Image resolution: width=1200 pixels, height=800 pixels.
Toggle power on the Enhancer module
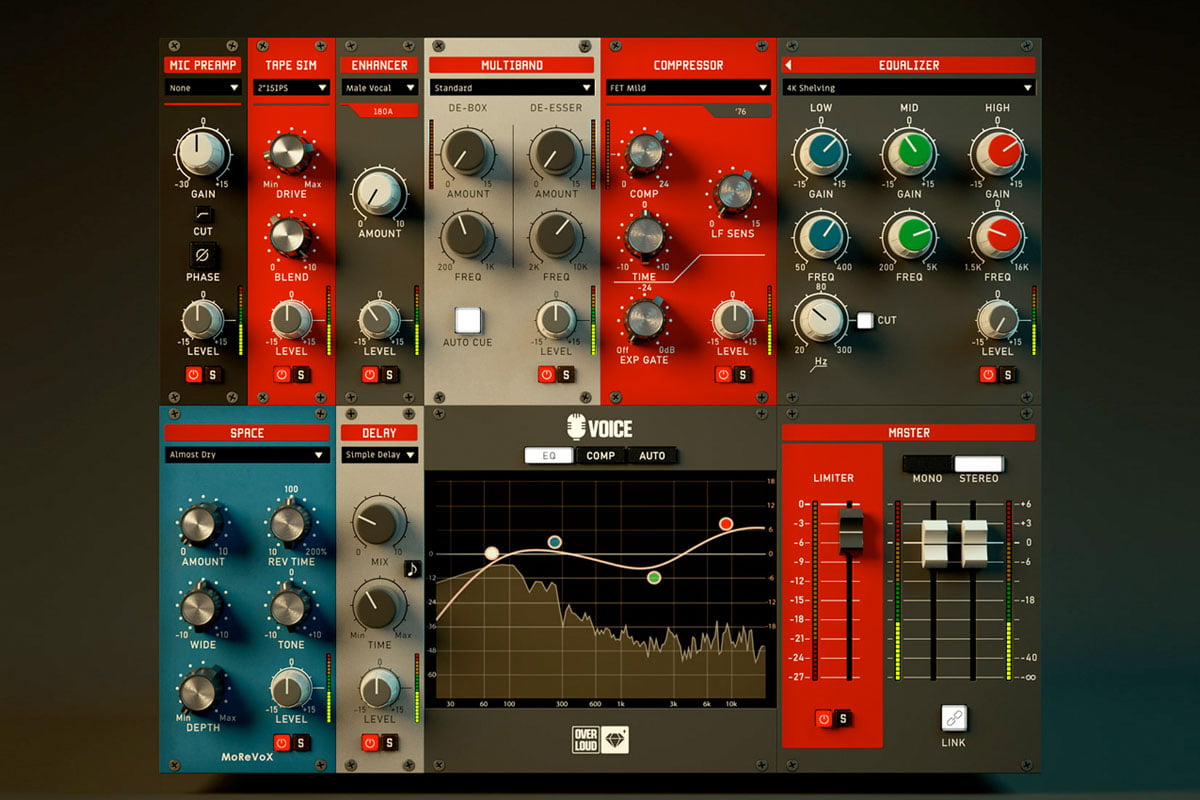[370, 374]
